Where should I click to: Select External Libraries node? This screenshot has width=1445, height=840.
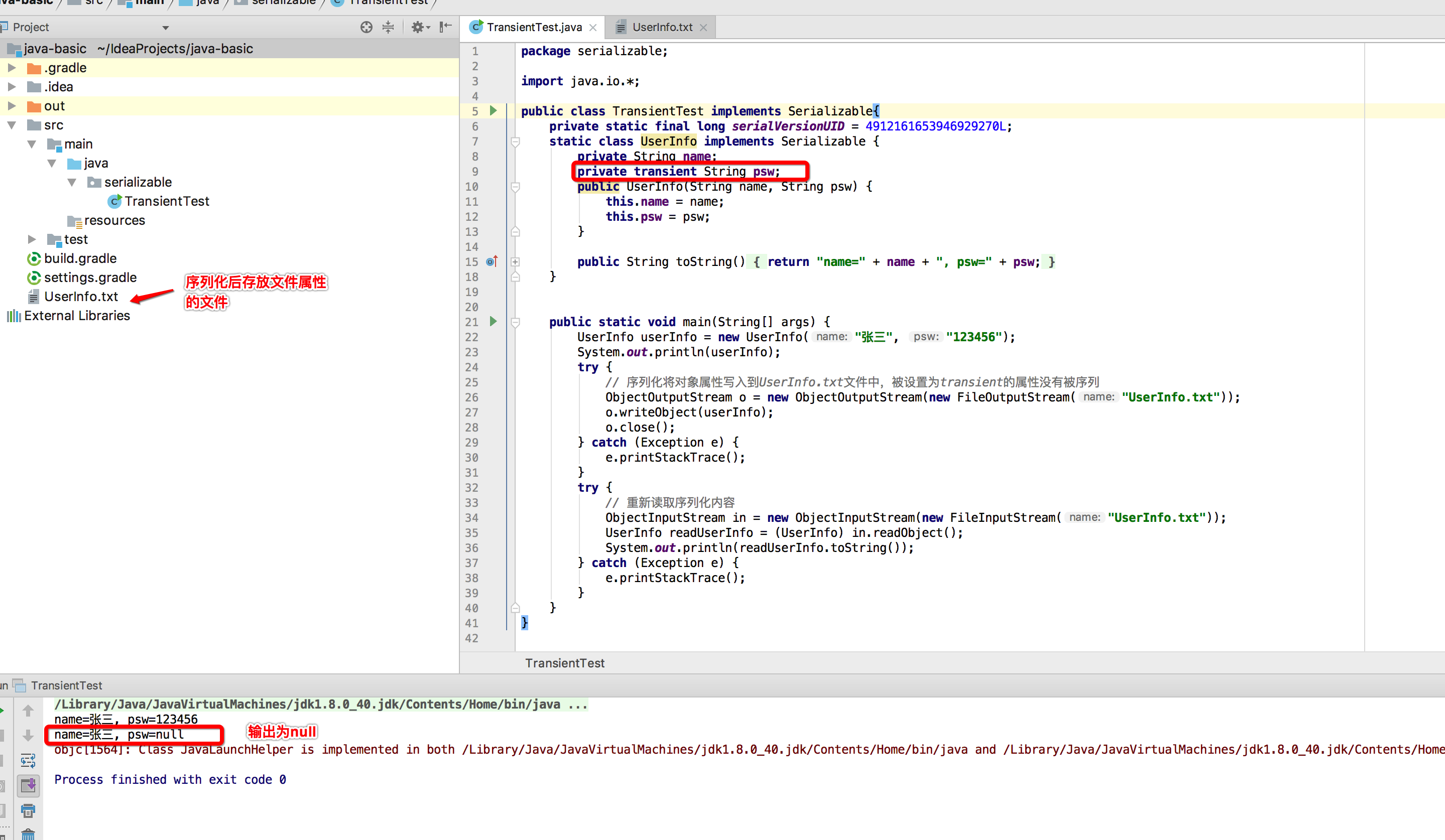click(x=77, y=316)
